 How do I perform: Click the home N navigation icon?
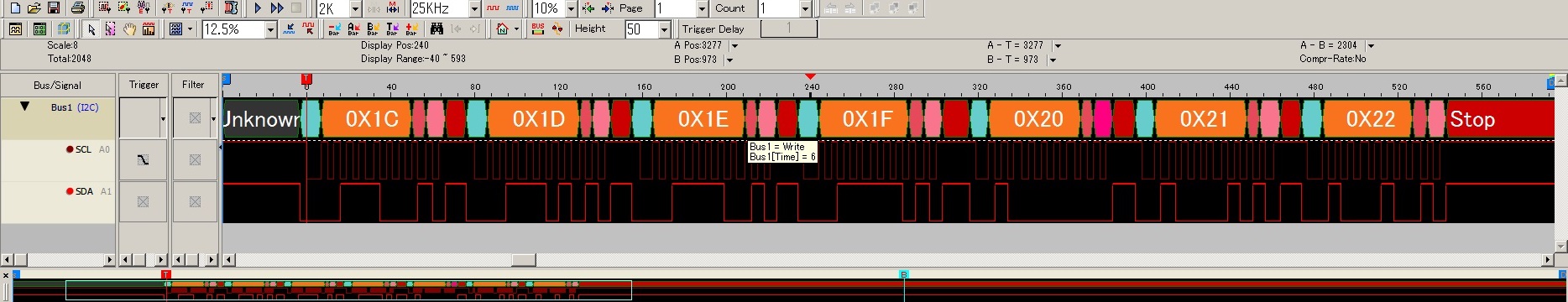click(502, 29)
